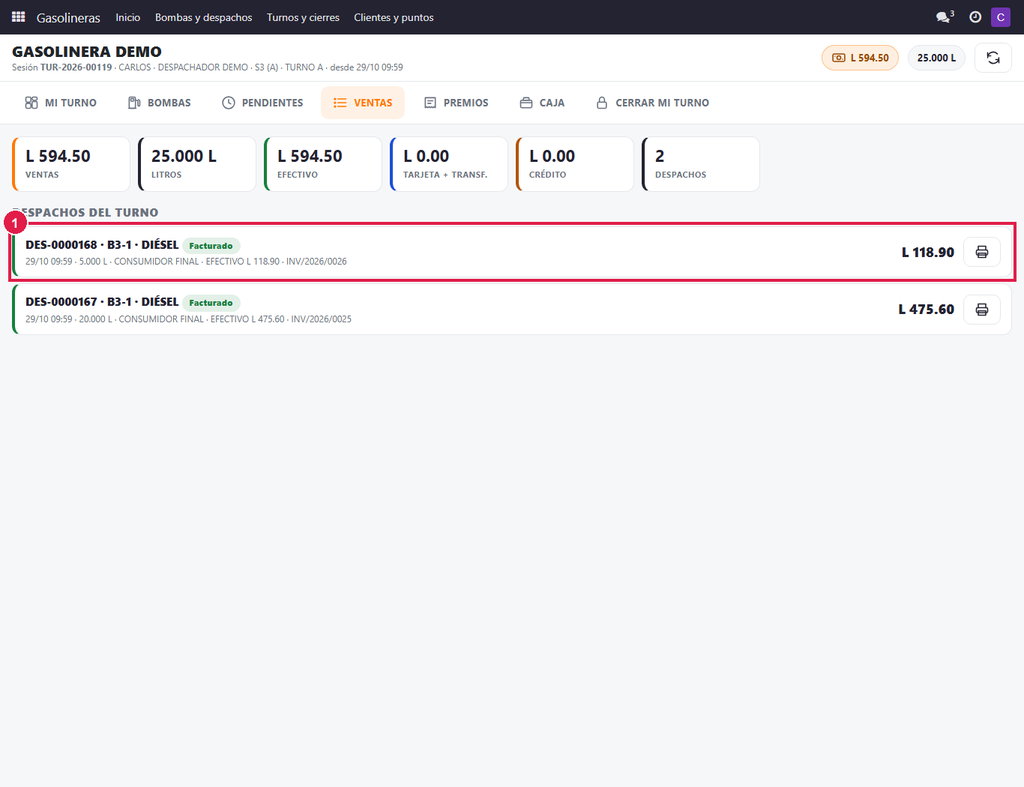Click Facturado badge on DES-0000168

tap(211, 246)
